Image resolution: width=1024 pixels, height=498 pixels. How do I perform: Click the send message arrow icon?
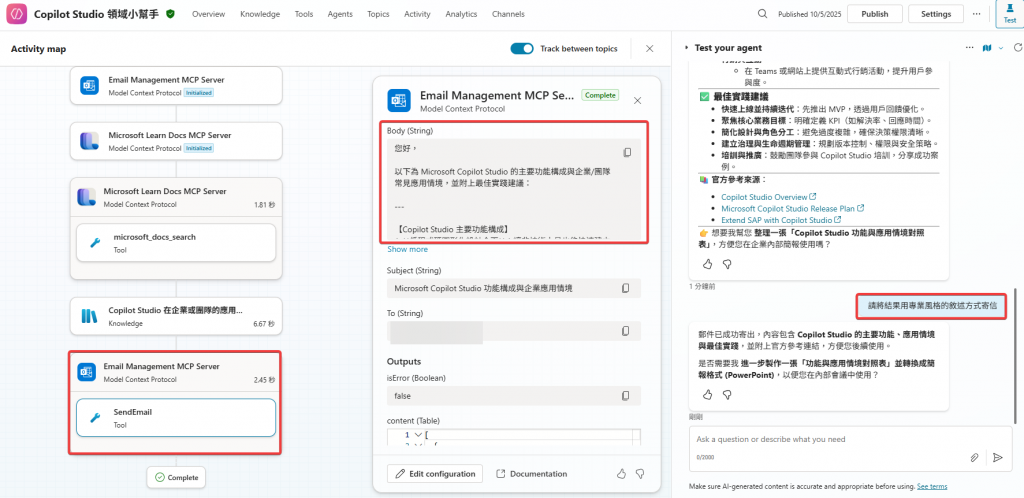tap(997, 458)
